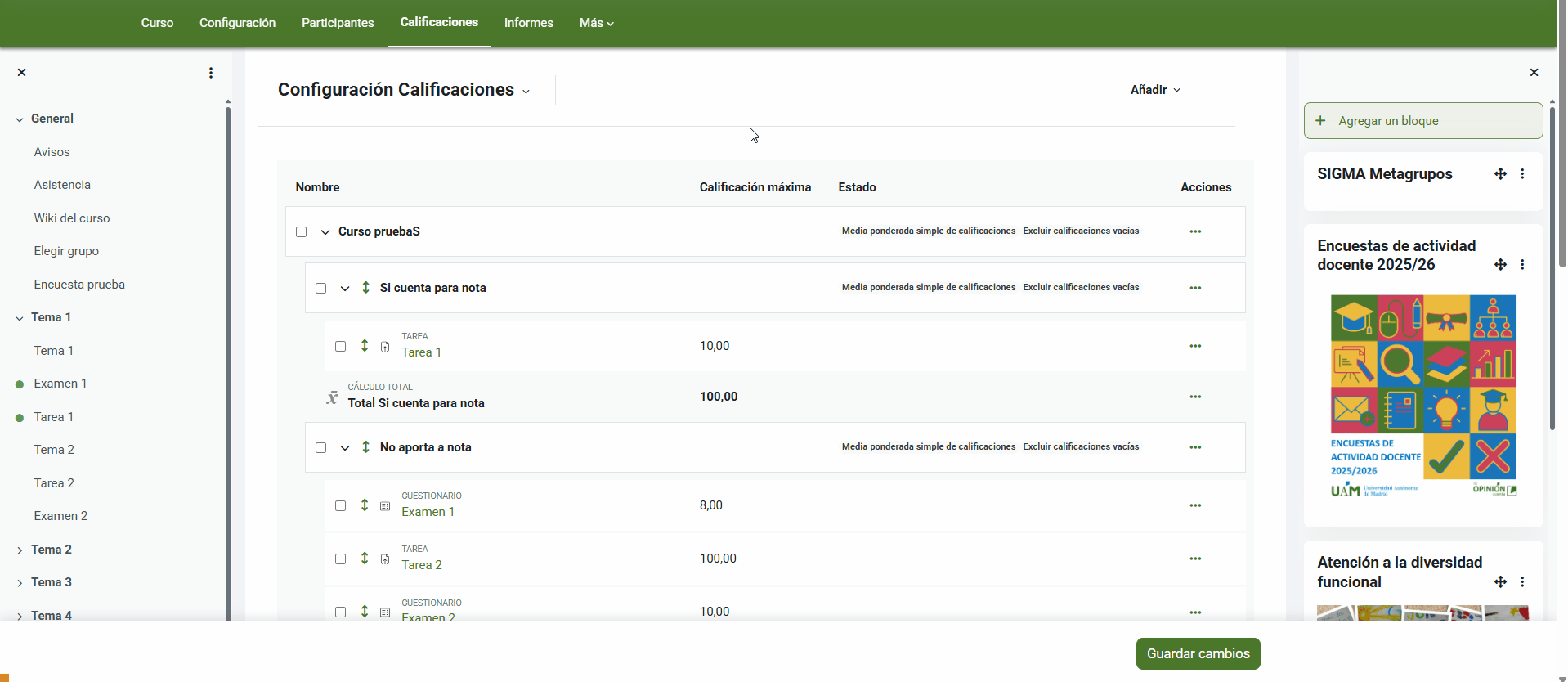Open the Participantes tab

click(338, 23)
